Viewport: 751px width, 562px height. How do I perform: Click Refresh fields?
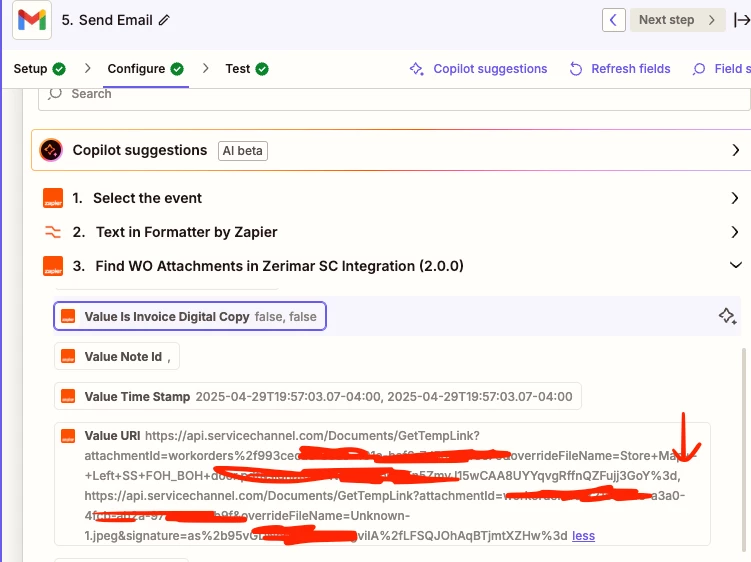[620, 69]
